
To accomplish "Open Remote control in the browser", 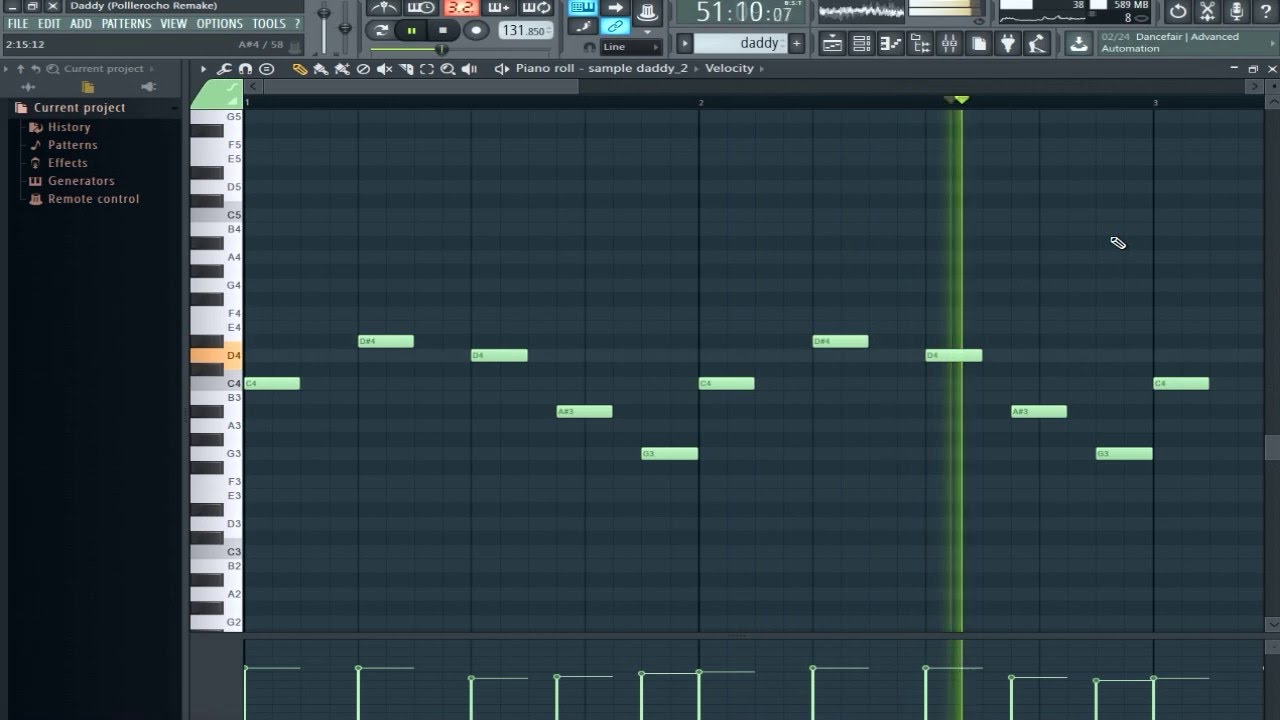I will (x=93, y=199).
